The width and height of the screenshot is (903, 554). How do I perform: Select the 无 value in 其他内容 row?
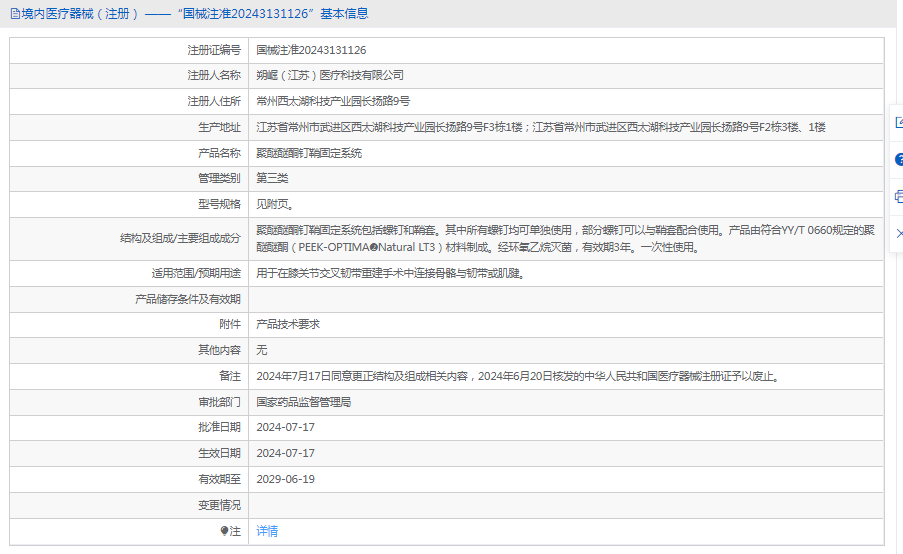pyautogui.click(x=261, y=350)
